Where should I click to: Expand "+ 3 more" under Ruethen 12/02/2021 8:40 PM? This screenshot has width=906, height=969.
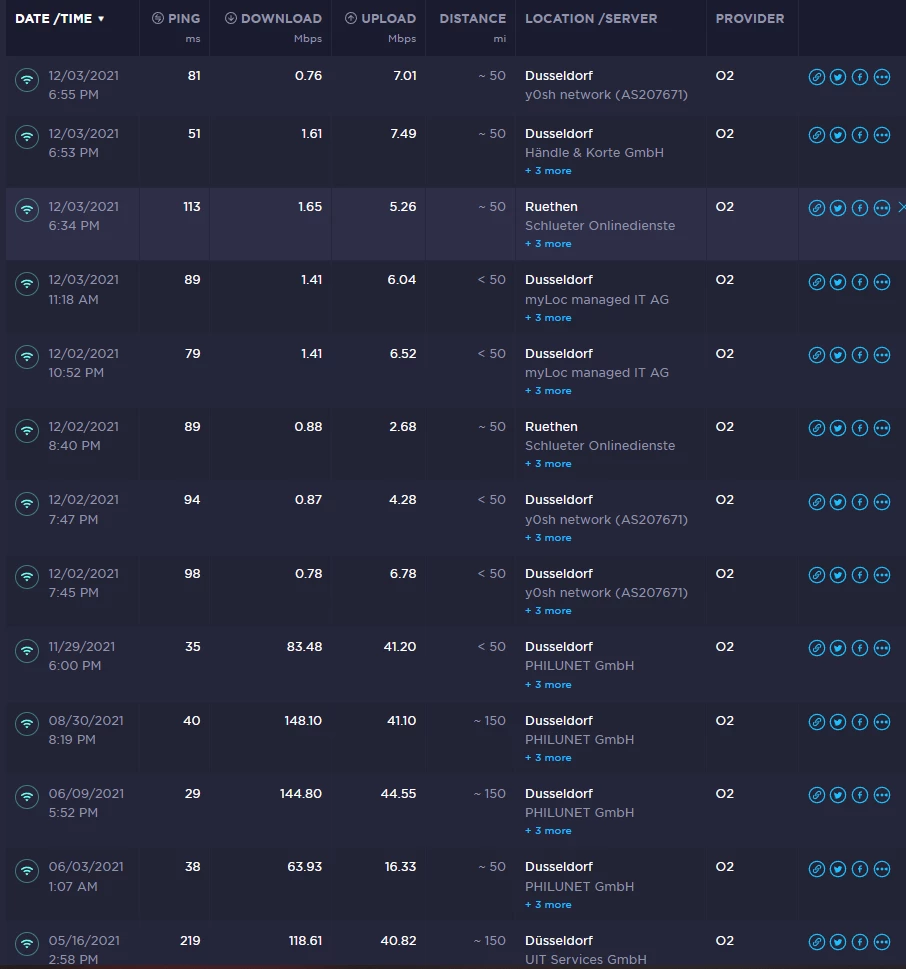pos(548,464)
